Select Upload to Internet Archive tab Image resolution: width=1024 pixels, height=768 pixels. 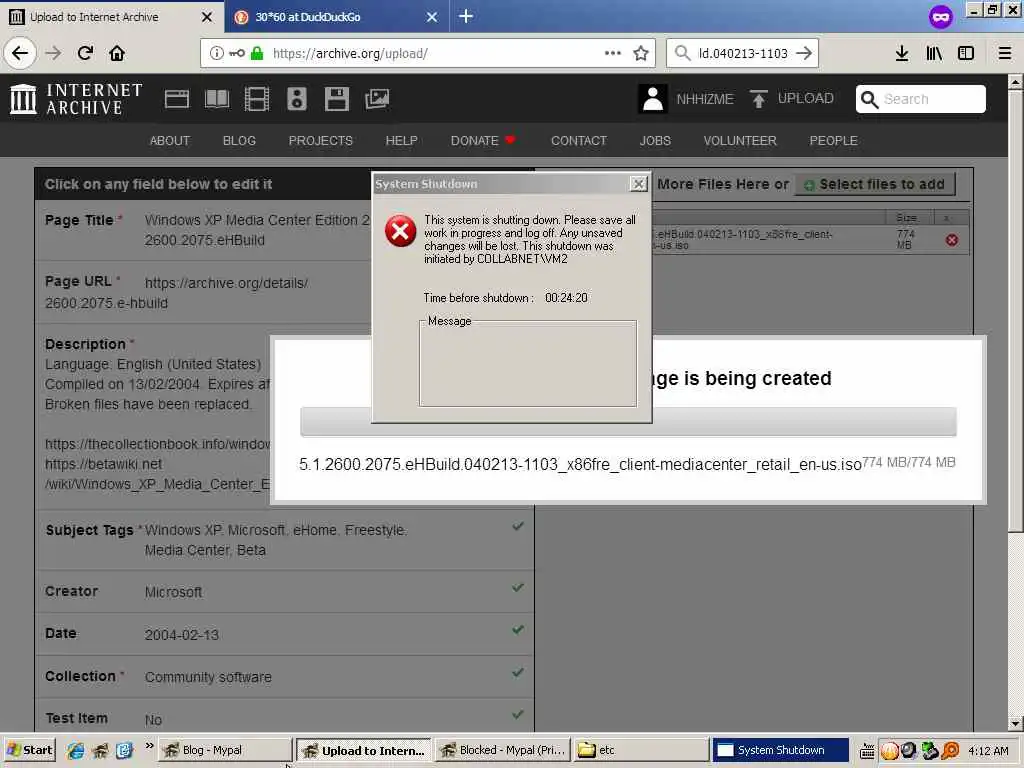point(112,17)
